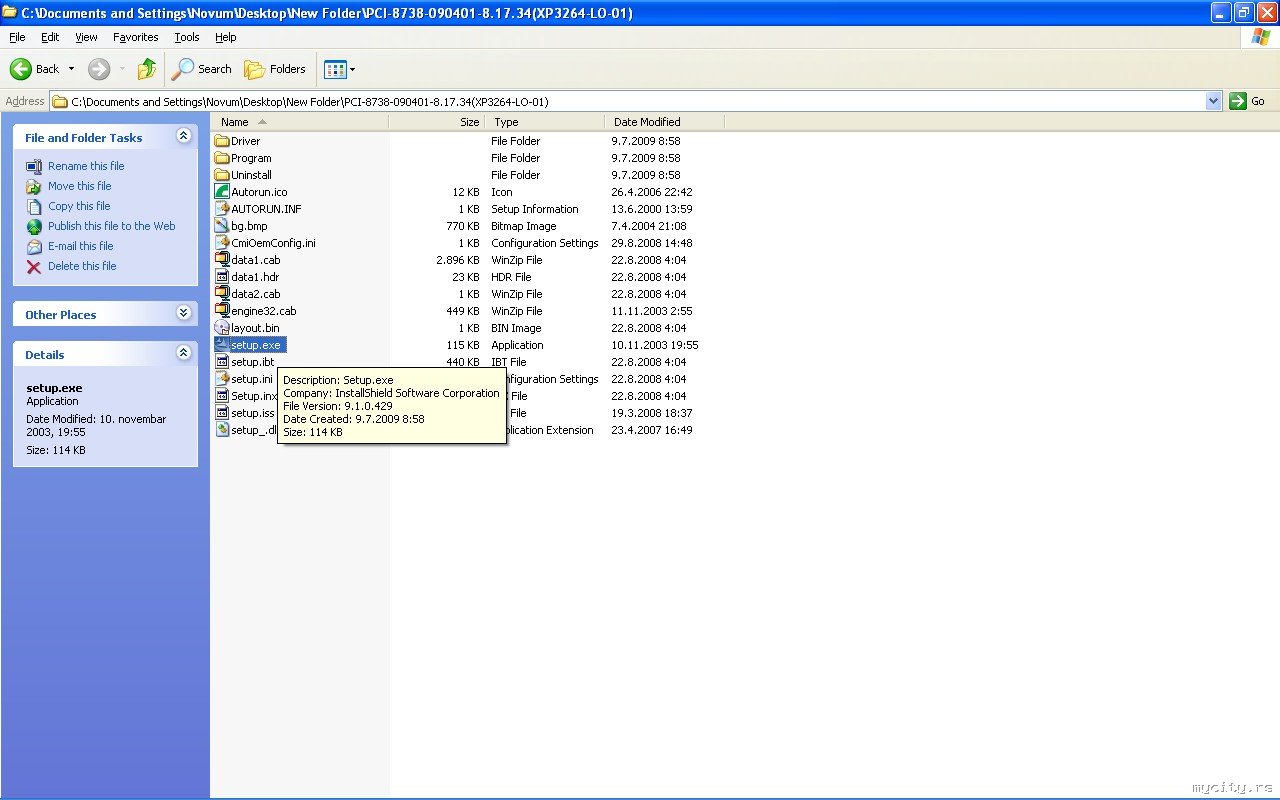Screen dimensions: 1280x800
Task: Select the engine32.cab archive icon
Action: click(x=222, y=311)
